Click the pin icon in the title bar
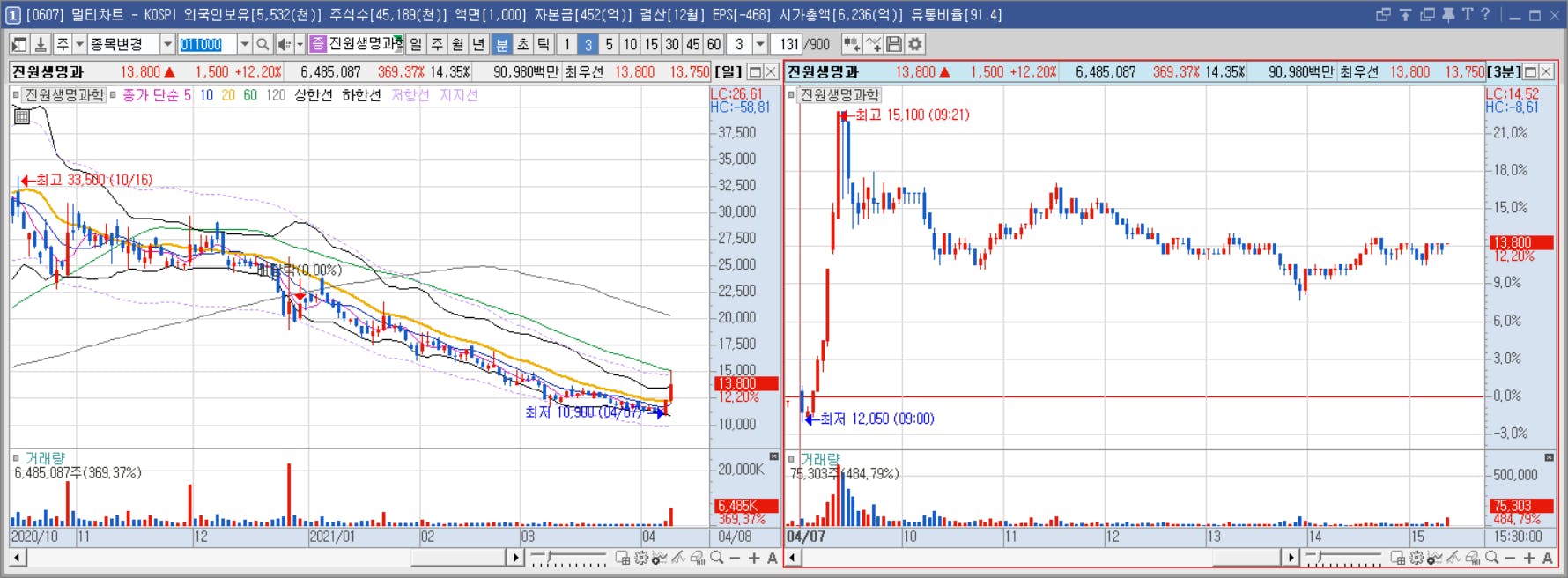The width and height of the screenshot is (1568, 578). [x=1448, y=14]
